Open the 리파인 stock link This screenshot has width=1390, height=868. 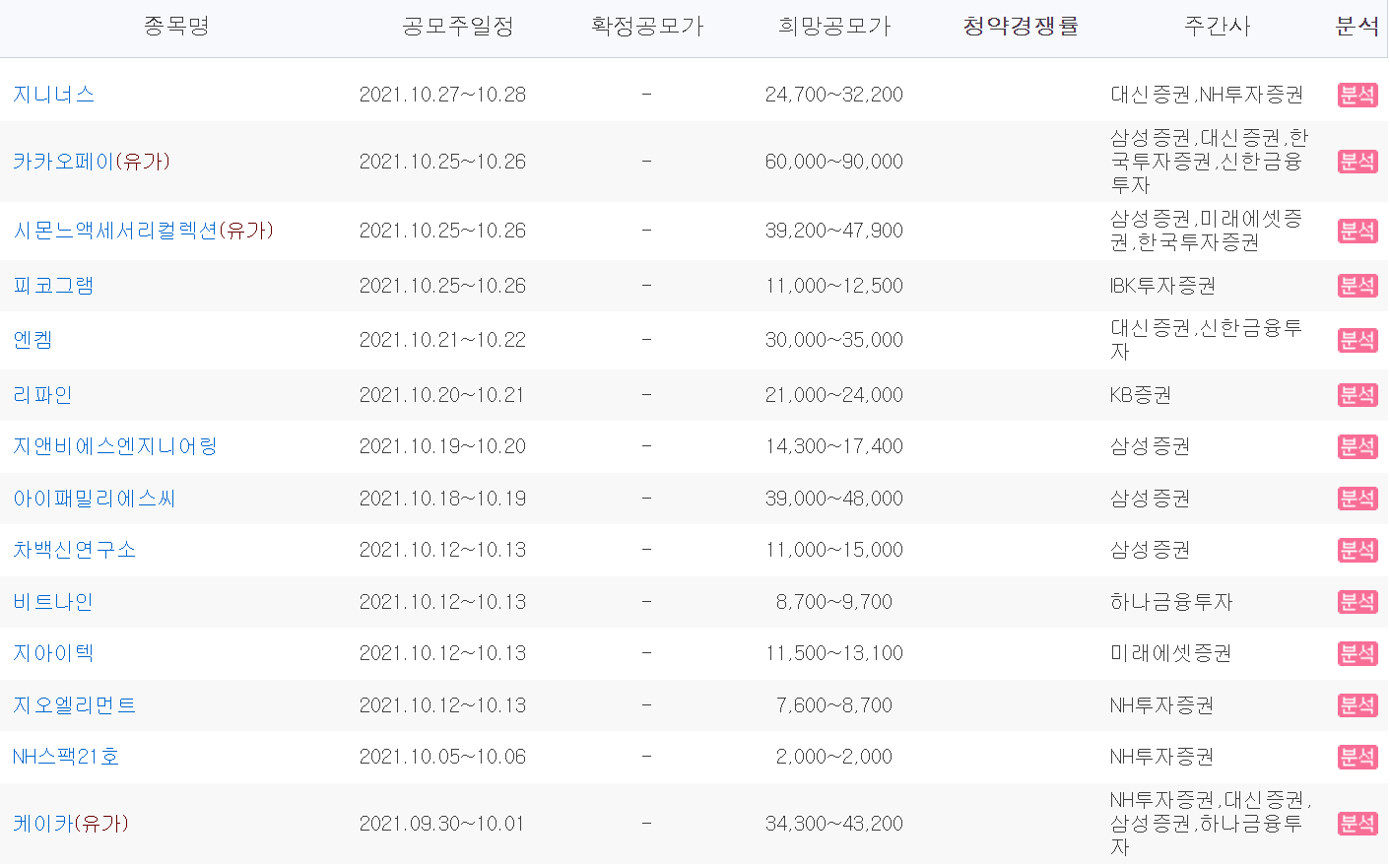(43, 395)
